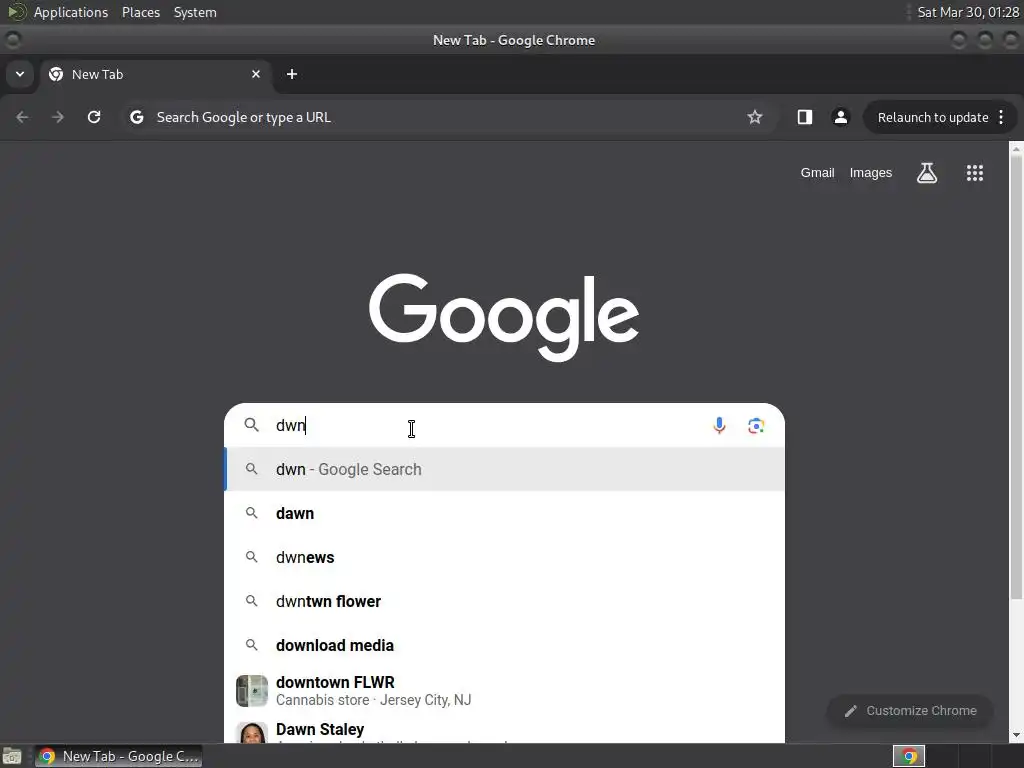
Task: Bookmark this tab with the star icon
Action: click(755, 117)
